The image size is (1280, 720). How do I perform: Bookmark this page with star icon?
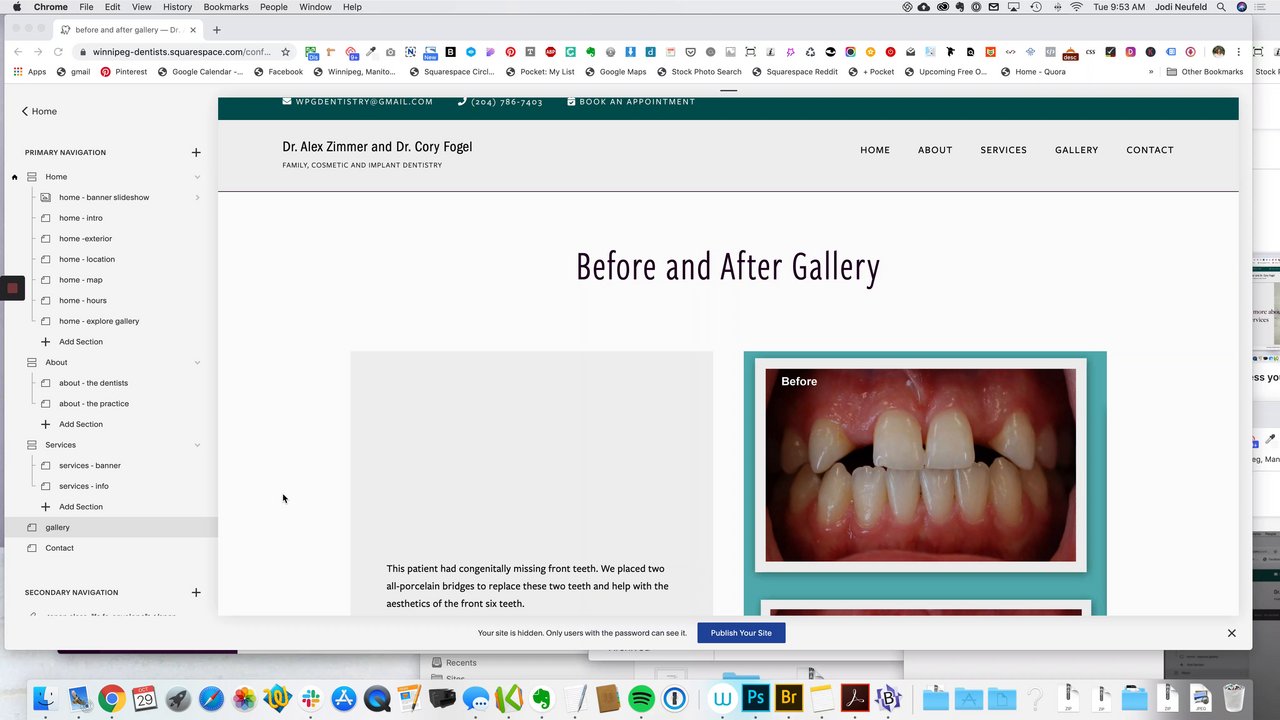click(x=285, y=52)
